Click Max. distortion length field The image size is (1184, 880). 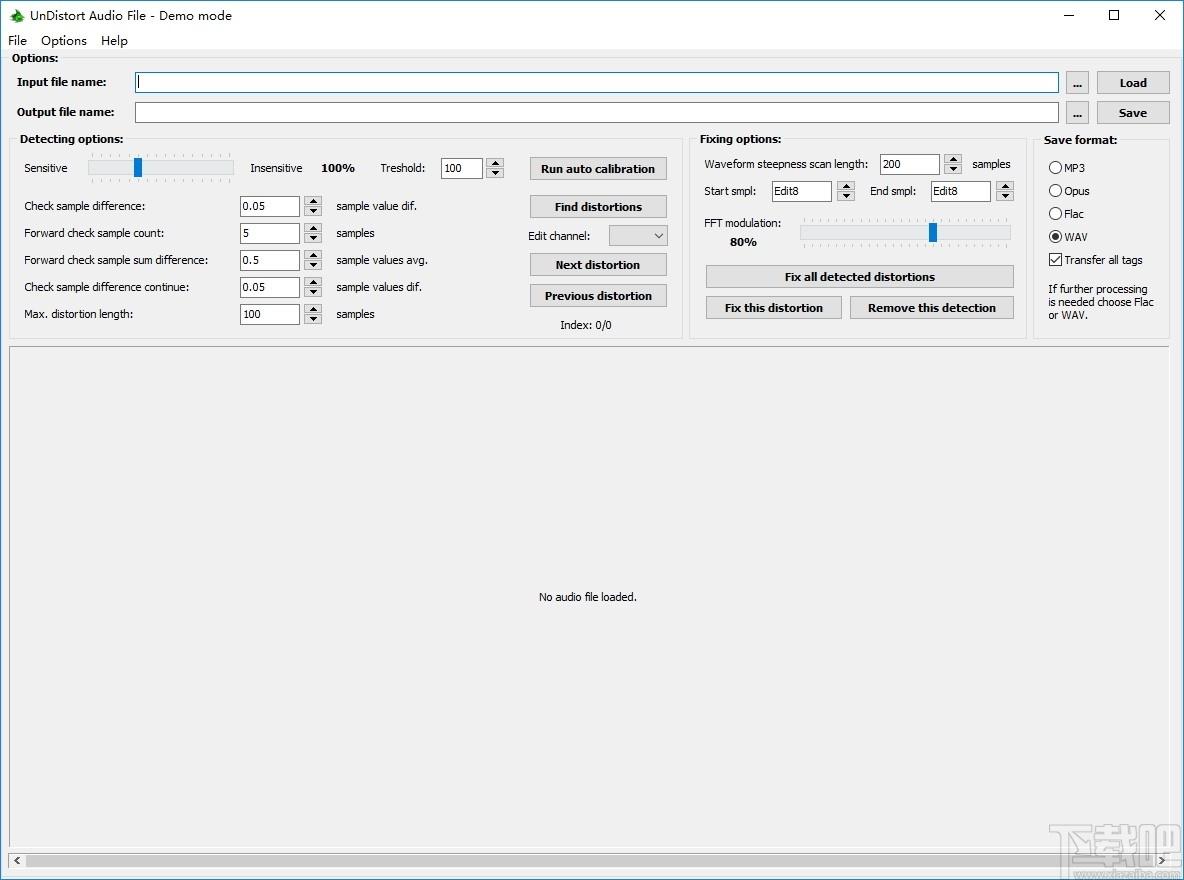click(270, 314)
